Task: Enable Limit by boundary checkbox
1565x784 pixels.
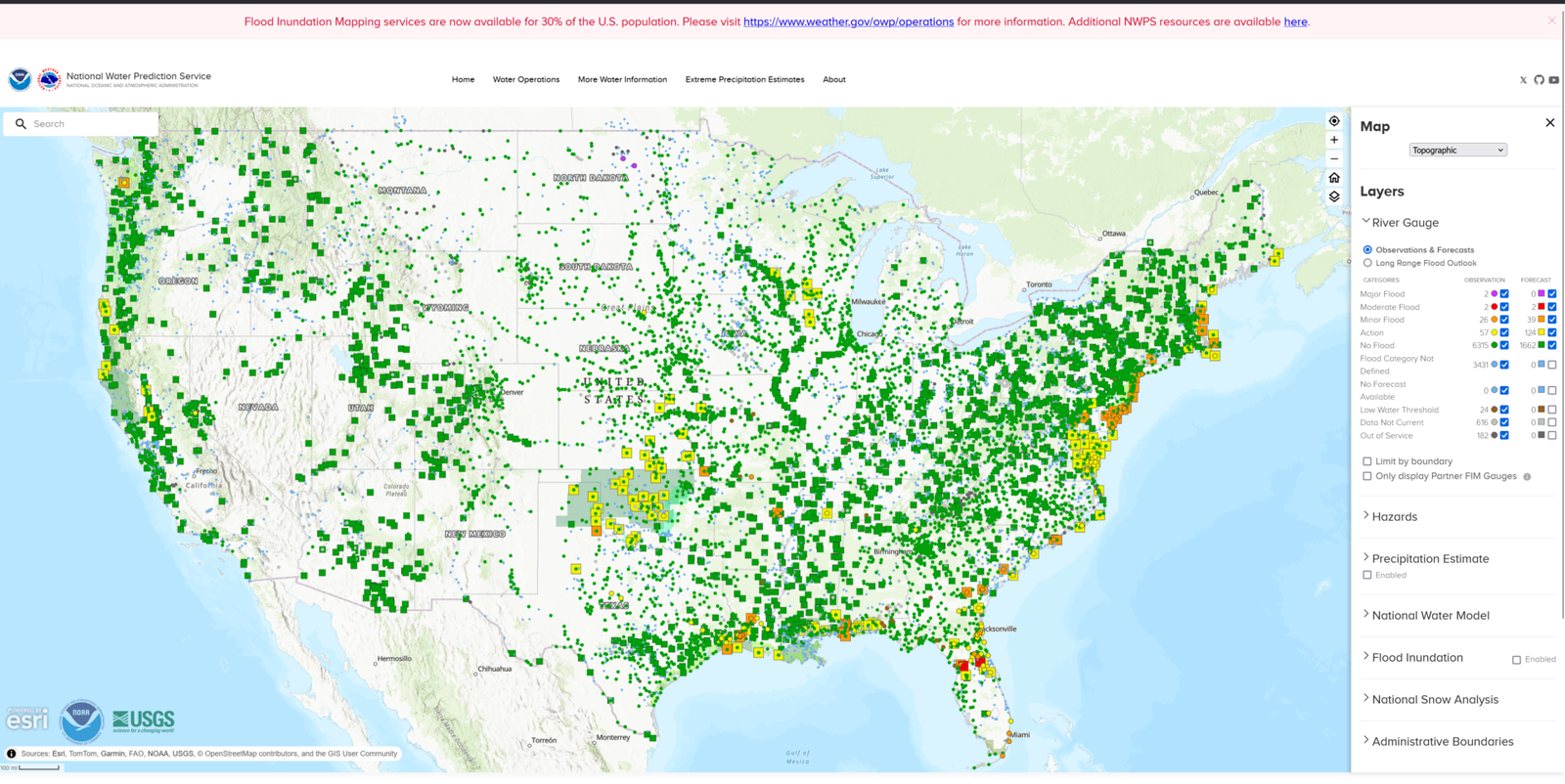Action: [x=1367, y=461]
